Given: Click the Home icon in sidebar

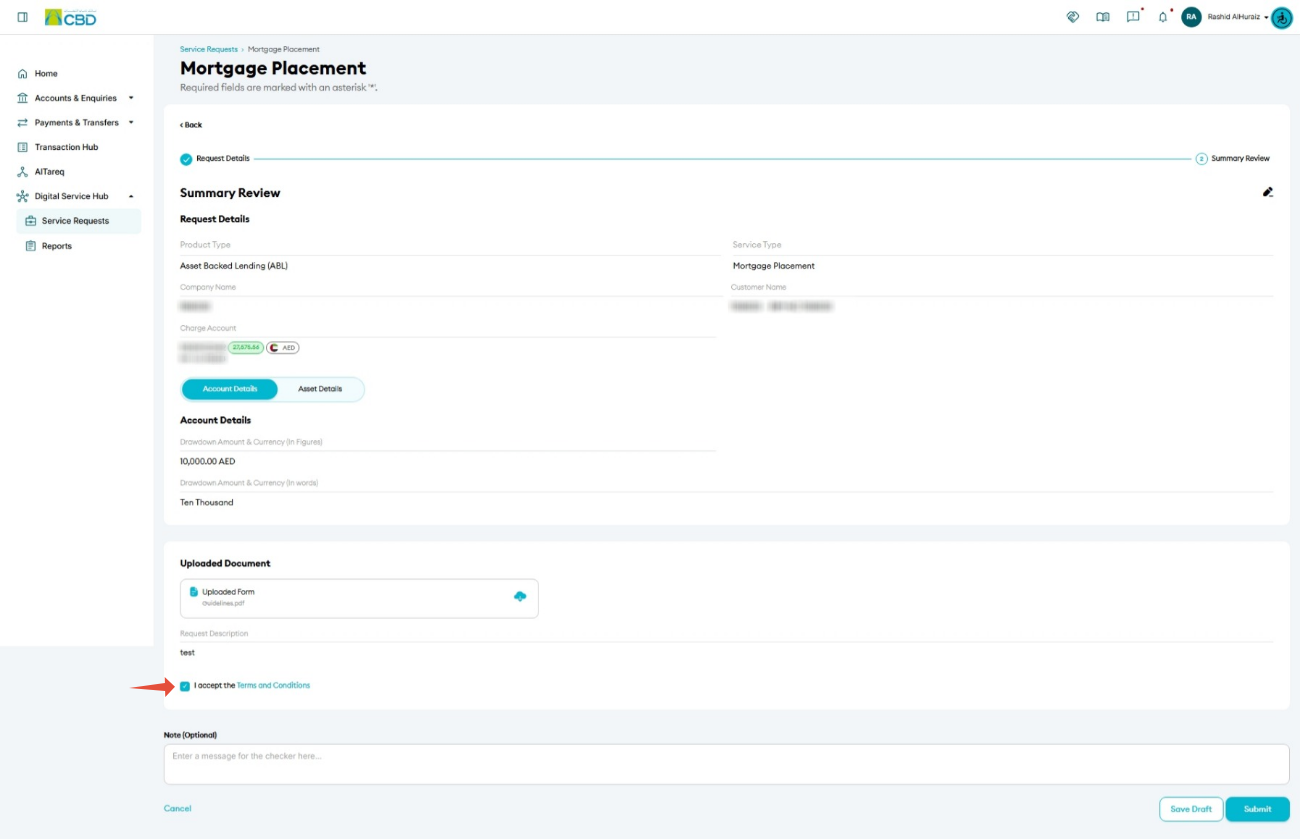Looking at the screenshot, I should [23, 74].
